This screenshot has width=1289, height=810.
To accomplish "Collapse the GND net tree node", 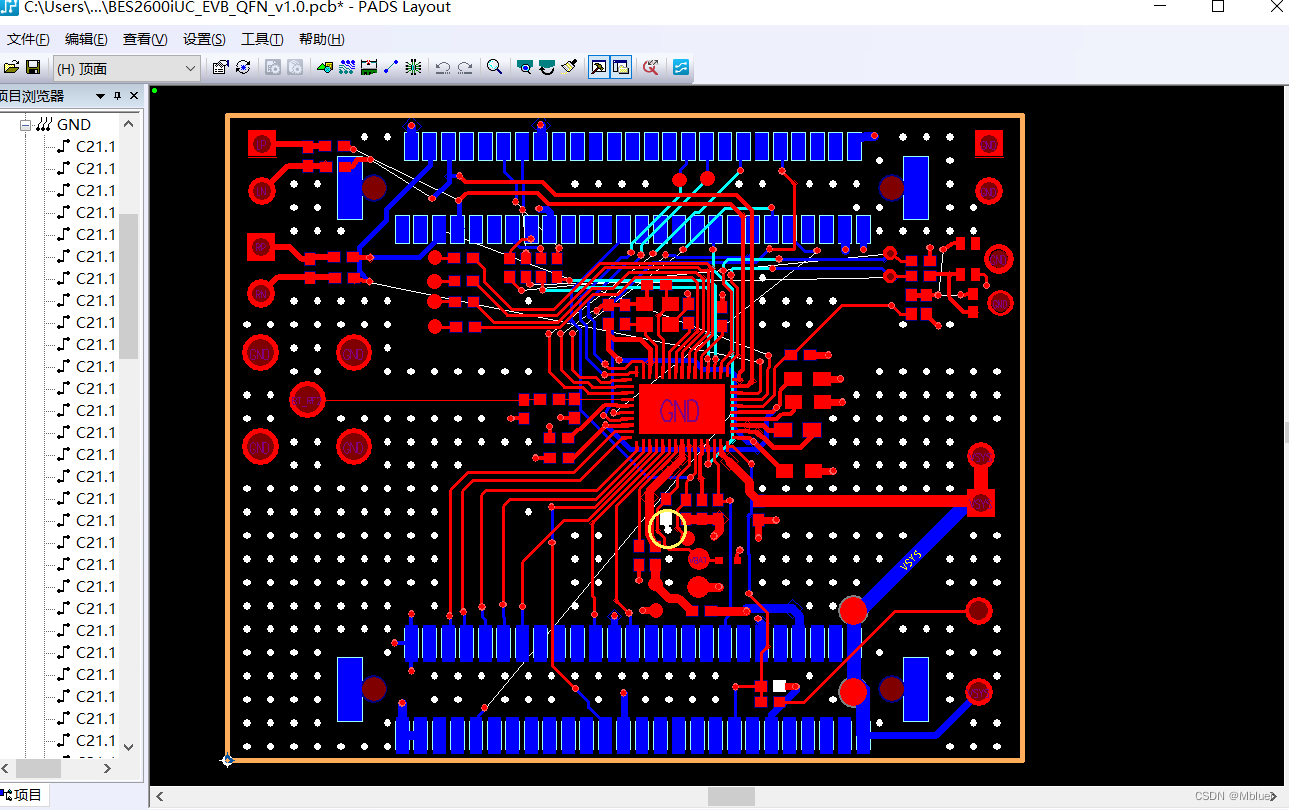I will coord(26,125).
